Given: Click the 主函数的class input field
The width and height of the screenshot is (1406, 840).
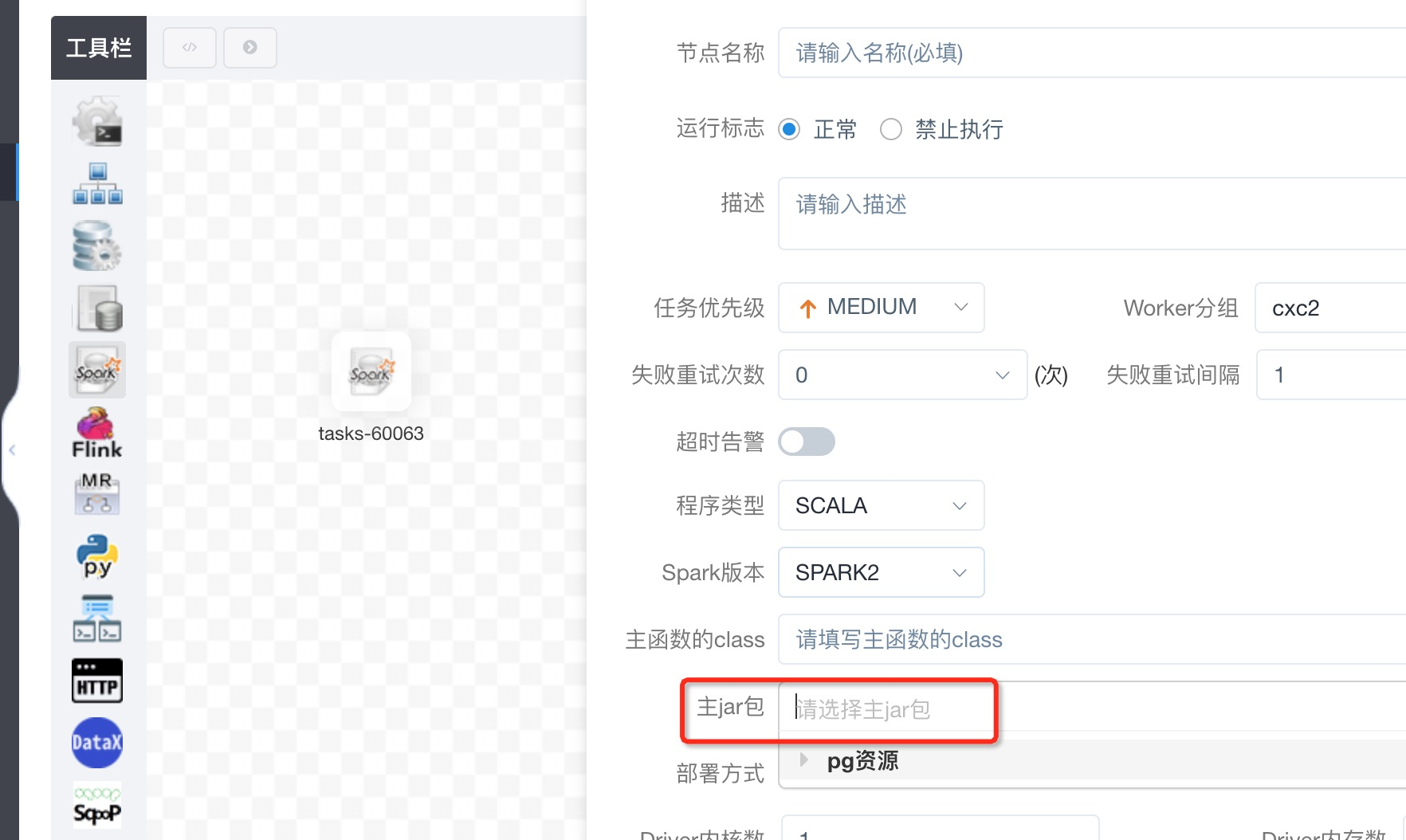Looking at the screenshot, I should click(x=1092, y=639).
